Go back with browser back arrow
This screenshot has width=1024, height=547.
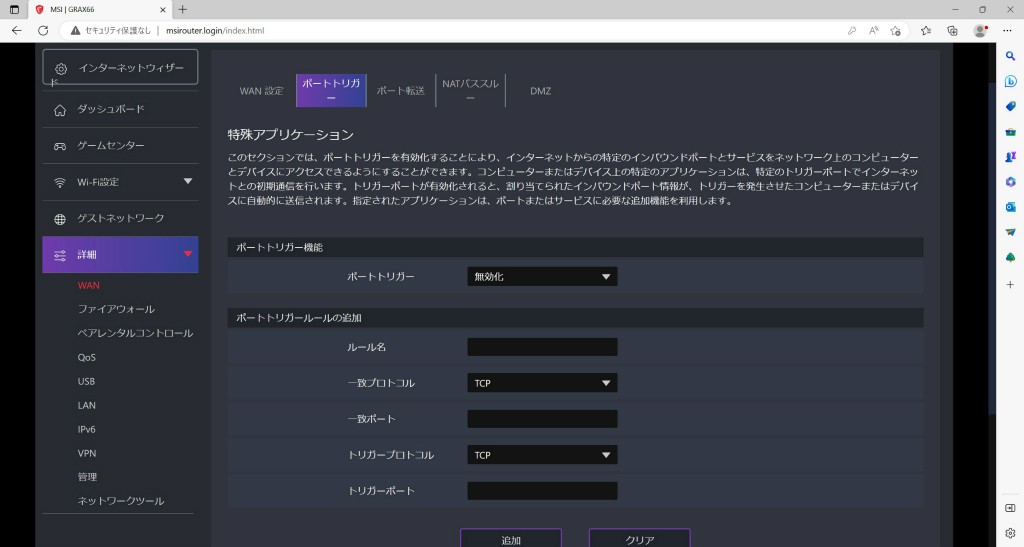click(x=16, y=30)
